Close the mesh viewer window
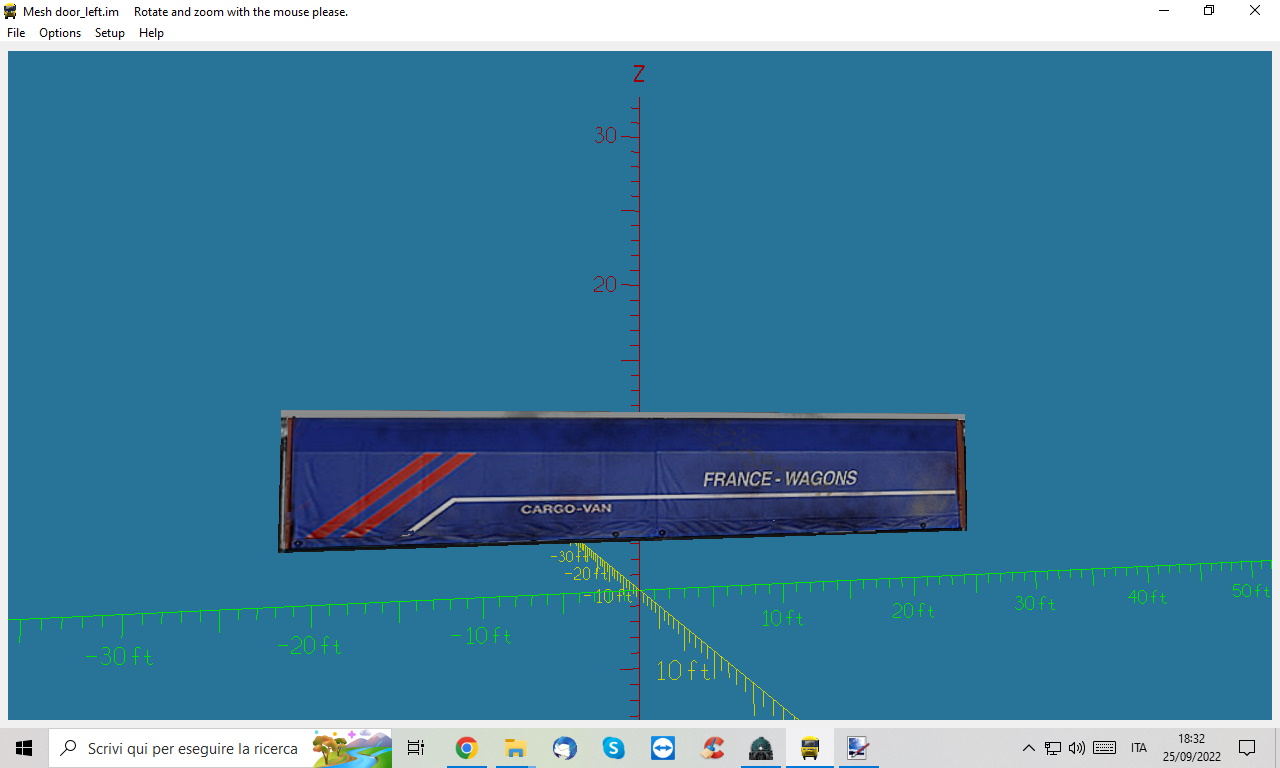 (1255, 11)
